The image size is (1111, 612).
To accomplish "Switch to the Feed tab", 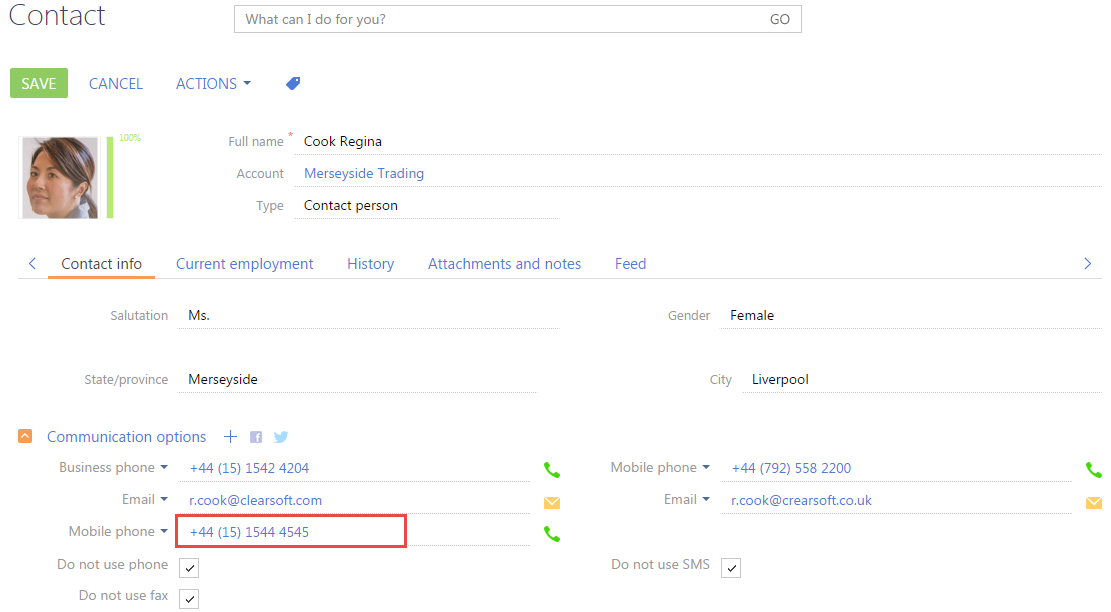I will 631,264.
